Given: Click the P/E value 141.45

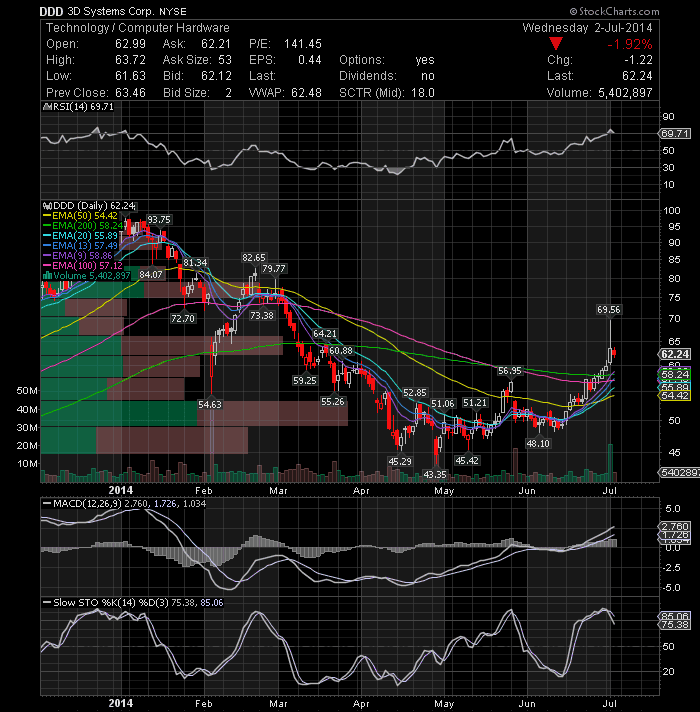Looking at the screenshot, I should coord(303,44).
